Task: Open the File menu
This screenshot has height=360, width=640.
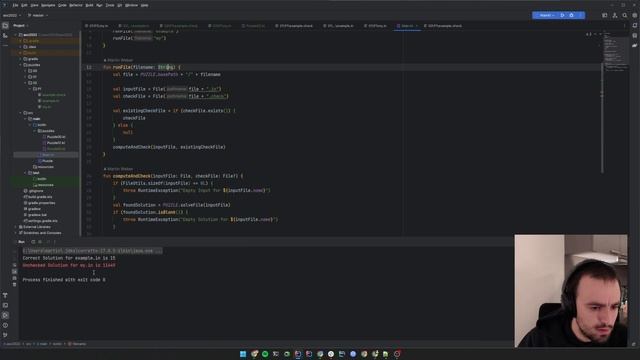Action: pos(15,5)
